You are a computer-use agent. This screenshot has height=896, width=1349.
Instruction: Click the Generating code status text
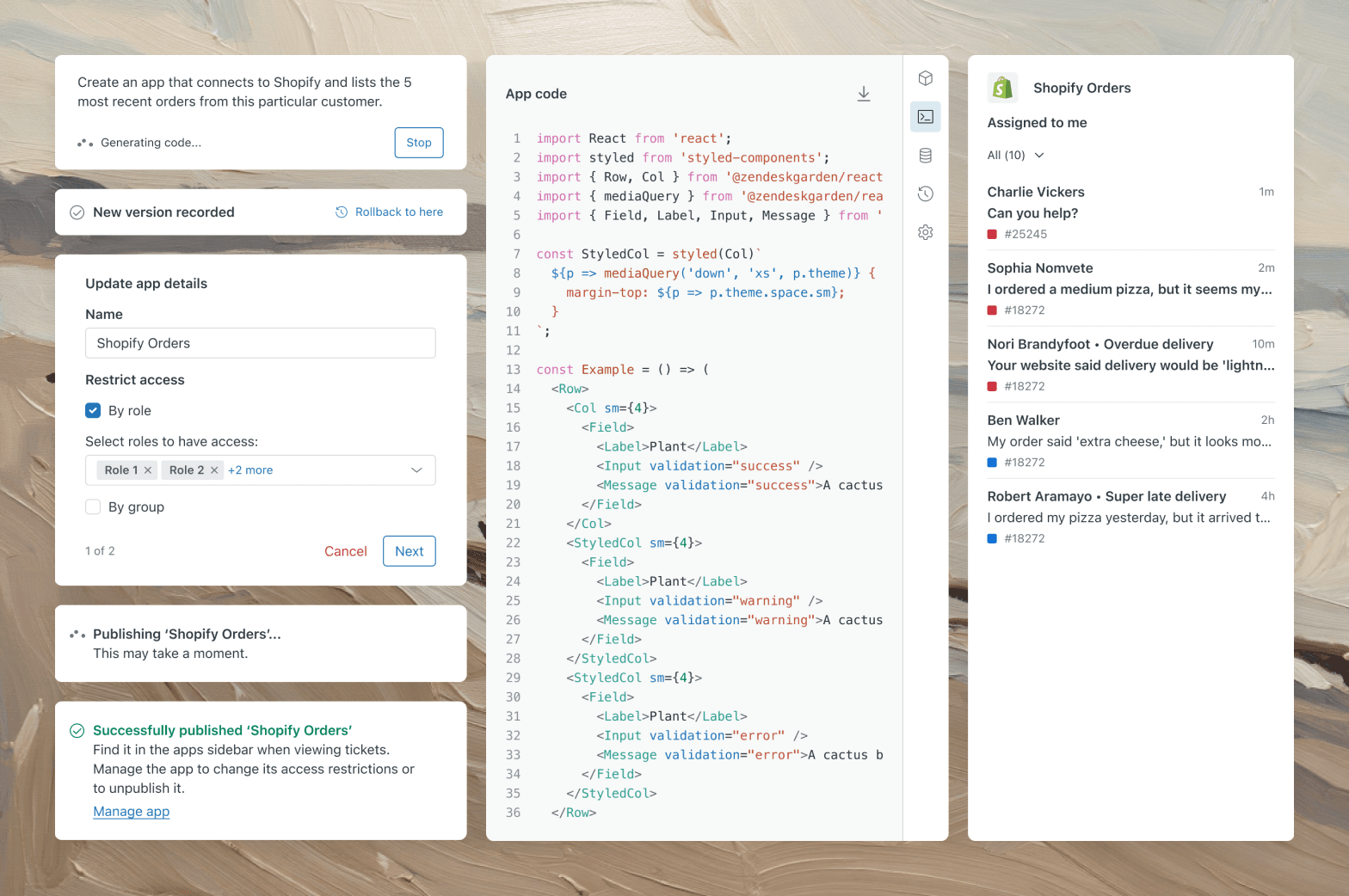tap(151, 143)
